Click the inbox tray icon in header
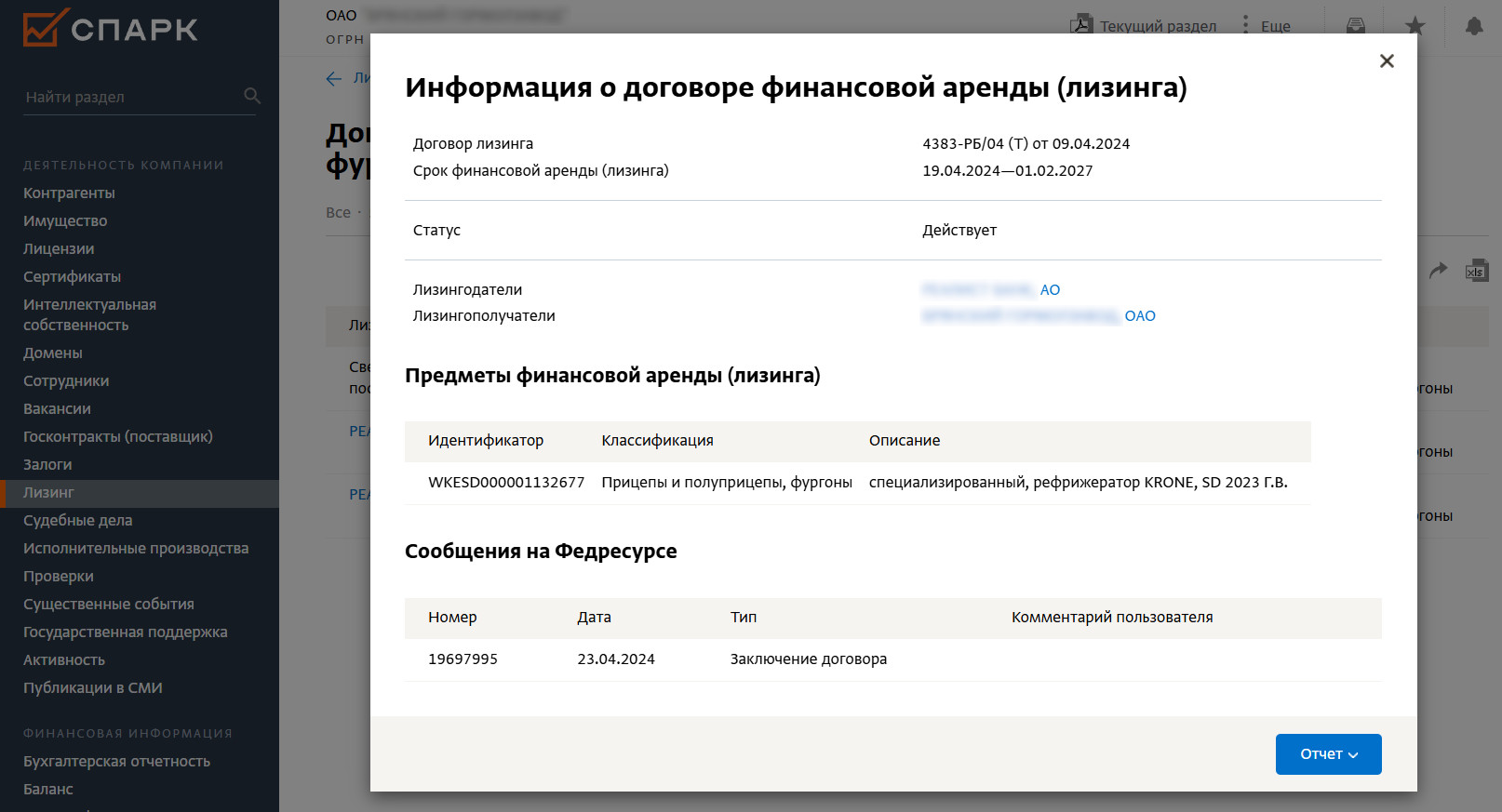The image size is (1502, 812). 1356,26
